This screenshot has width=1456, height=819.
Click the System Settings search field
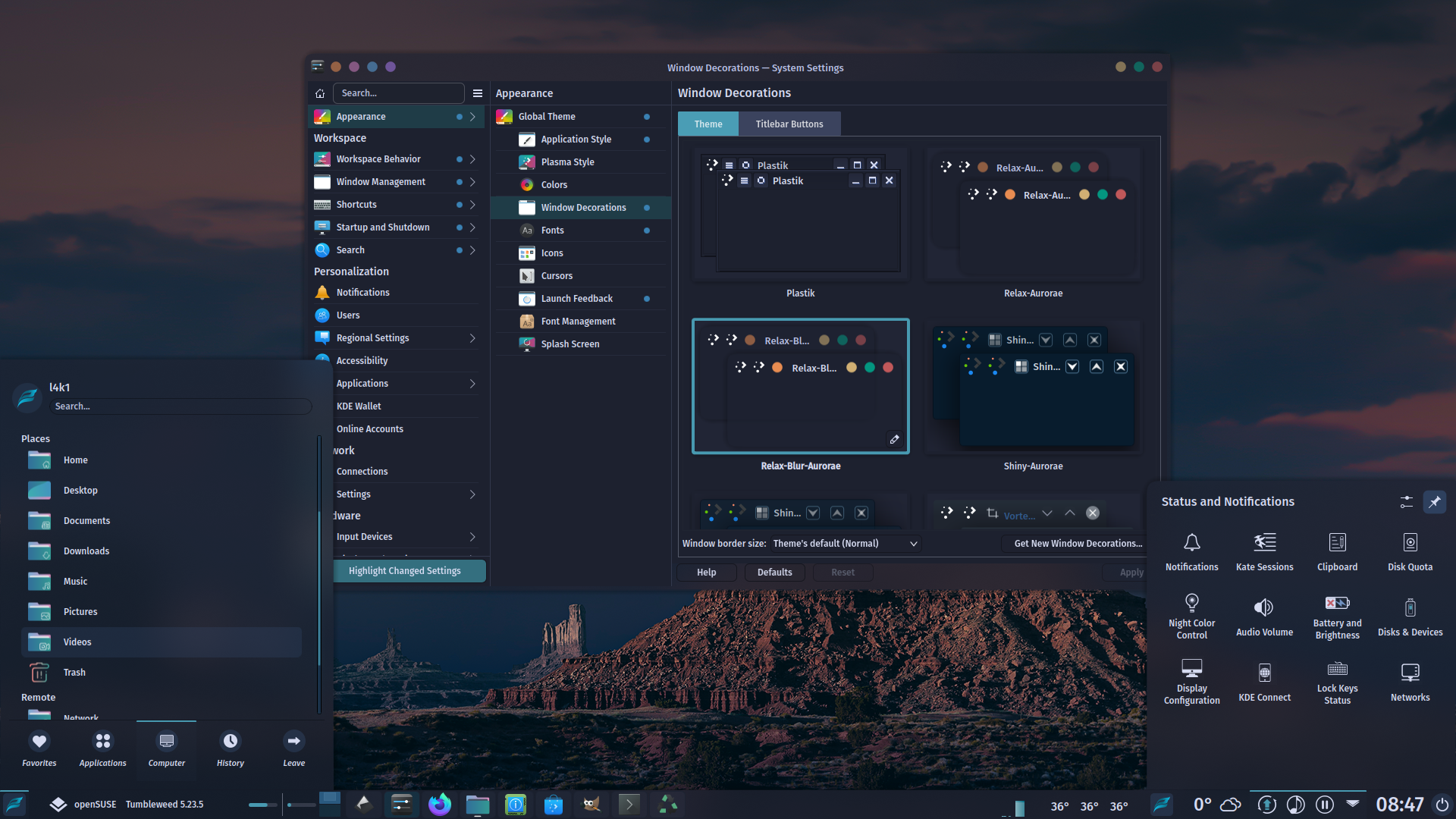click(x=398, y=93)
